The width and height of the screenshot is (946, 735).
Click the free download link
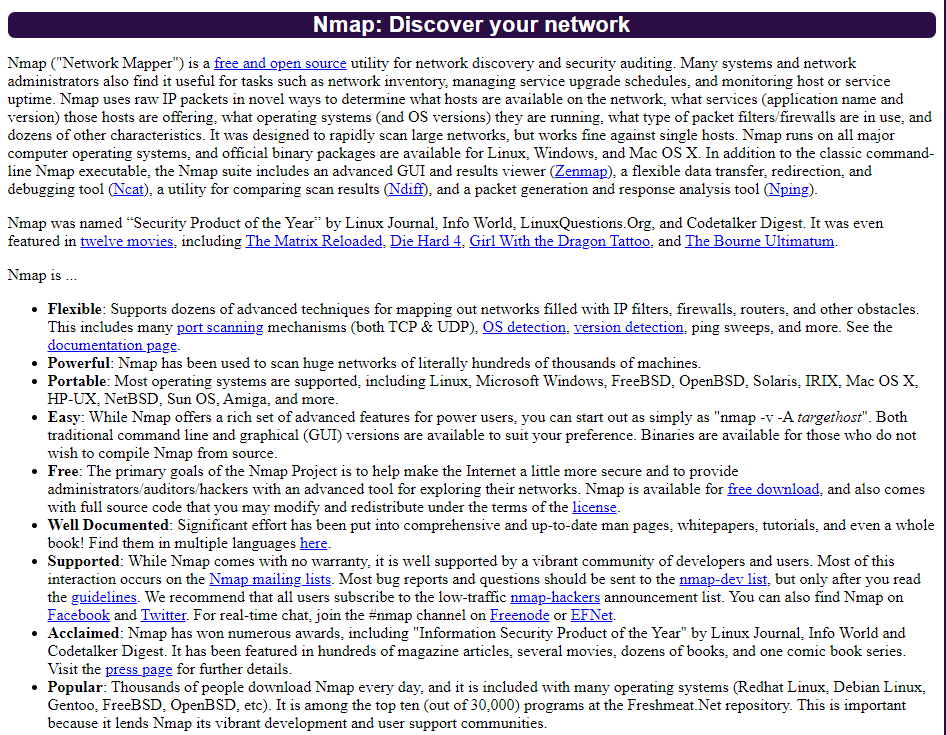pyautogui.click(x=773, y=489)
